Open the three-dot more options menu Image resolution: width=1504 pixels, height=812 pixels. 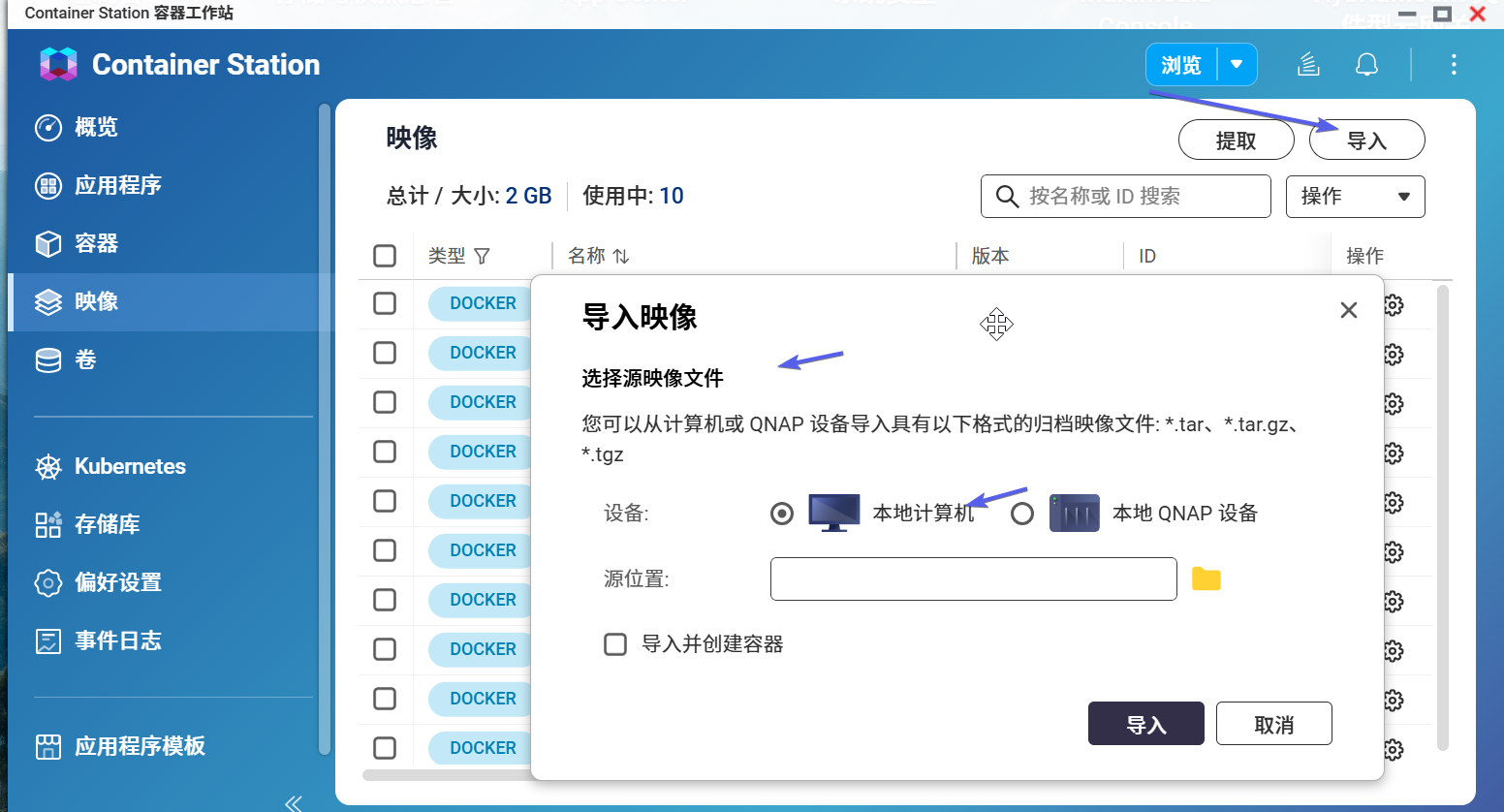(1453, 65)
